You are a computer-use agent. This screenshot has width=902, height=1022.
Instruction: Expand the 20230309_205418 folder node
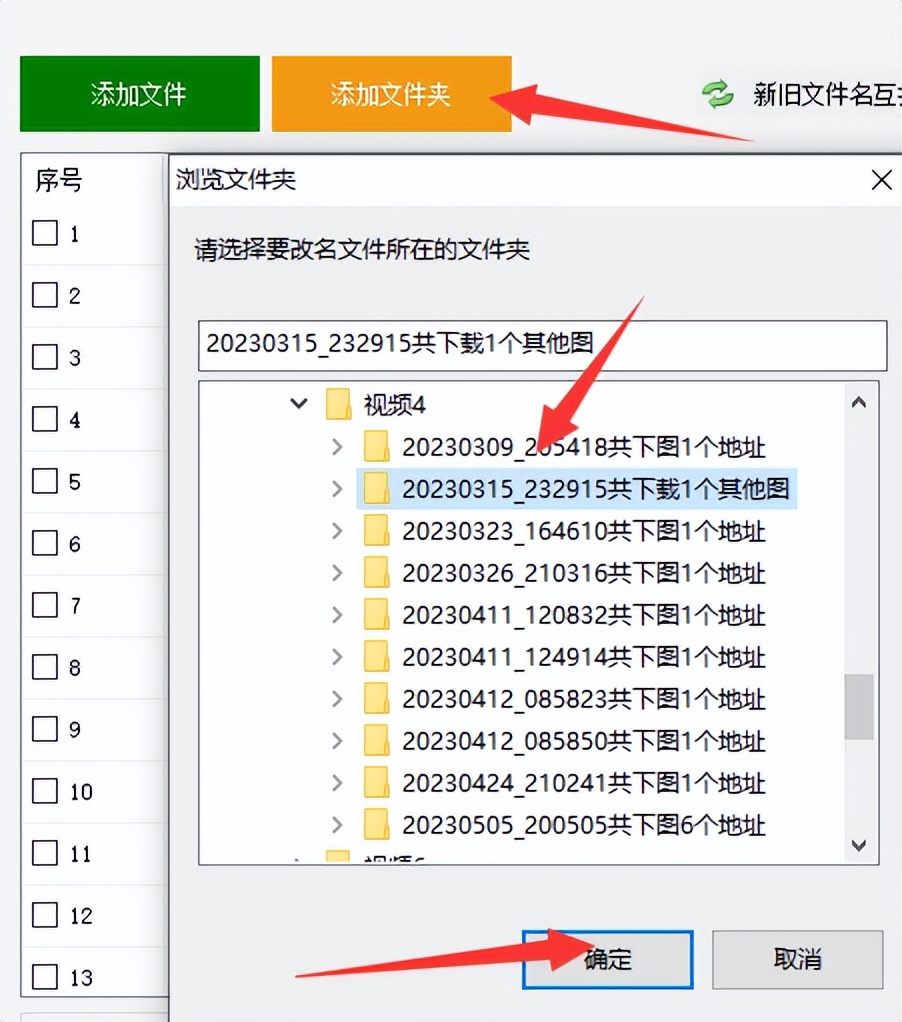[x=337, y=447]
